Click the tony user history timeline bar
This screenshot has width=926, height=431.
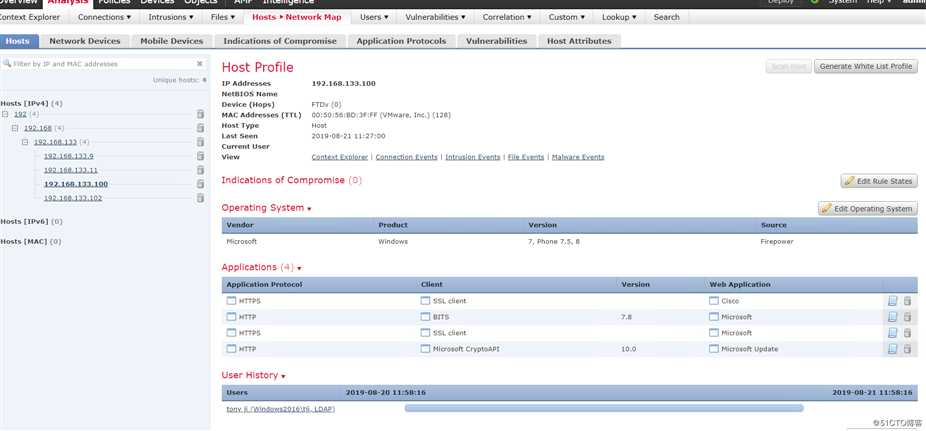[604, 408]
